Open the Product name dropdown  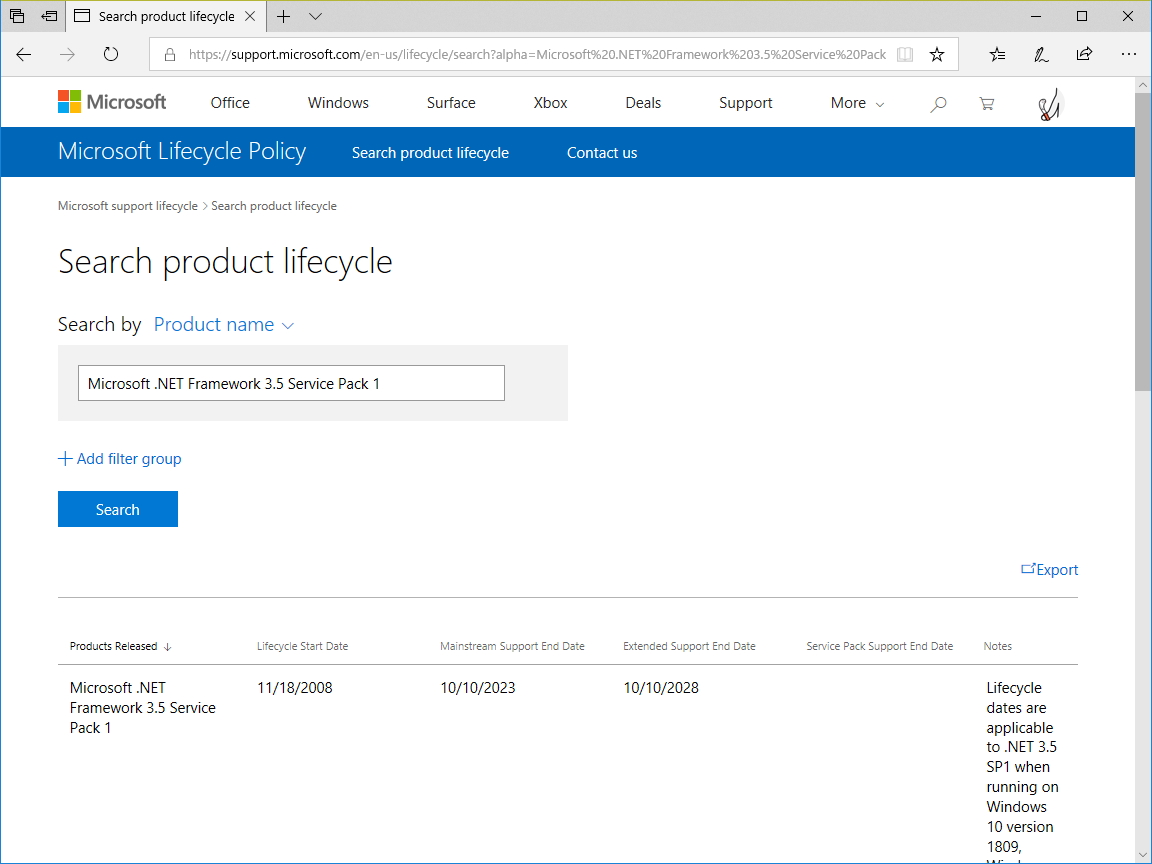pyautogui.click(x=222, y=325)
